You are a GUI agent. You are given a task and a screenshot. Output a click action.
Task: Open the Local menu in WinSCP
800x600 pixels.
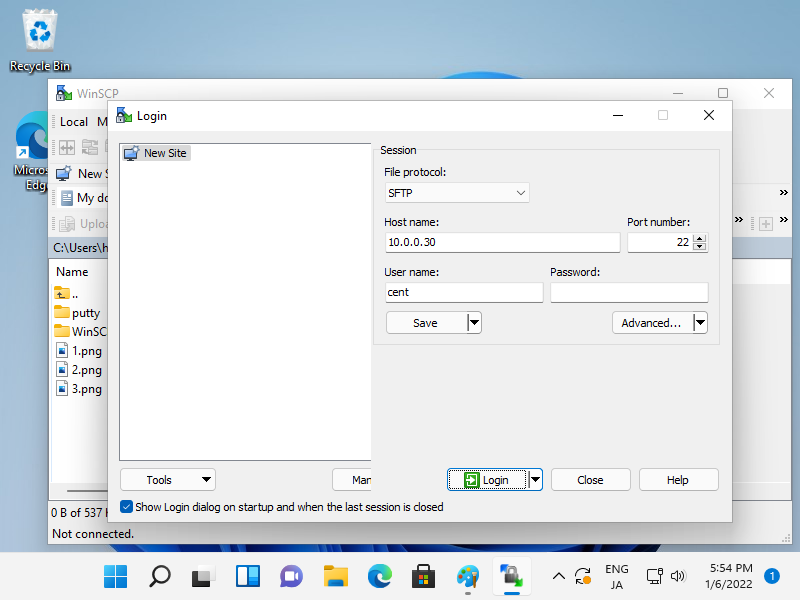74,121
